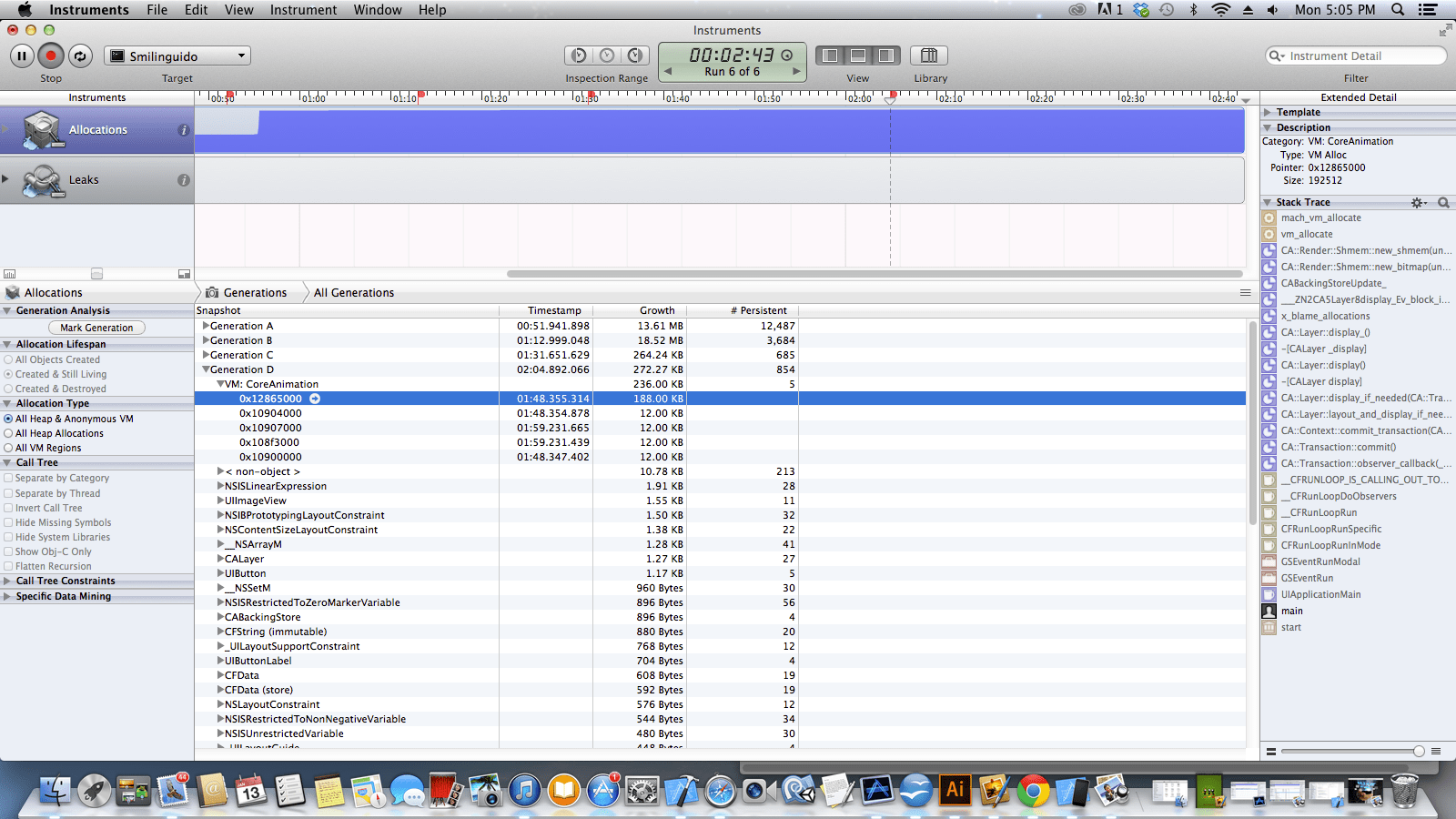Click the Stack Trace search magnifier icon

coord(1443,202)
